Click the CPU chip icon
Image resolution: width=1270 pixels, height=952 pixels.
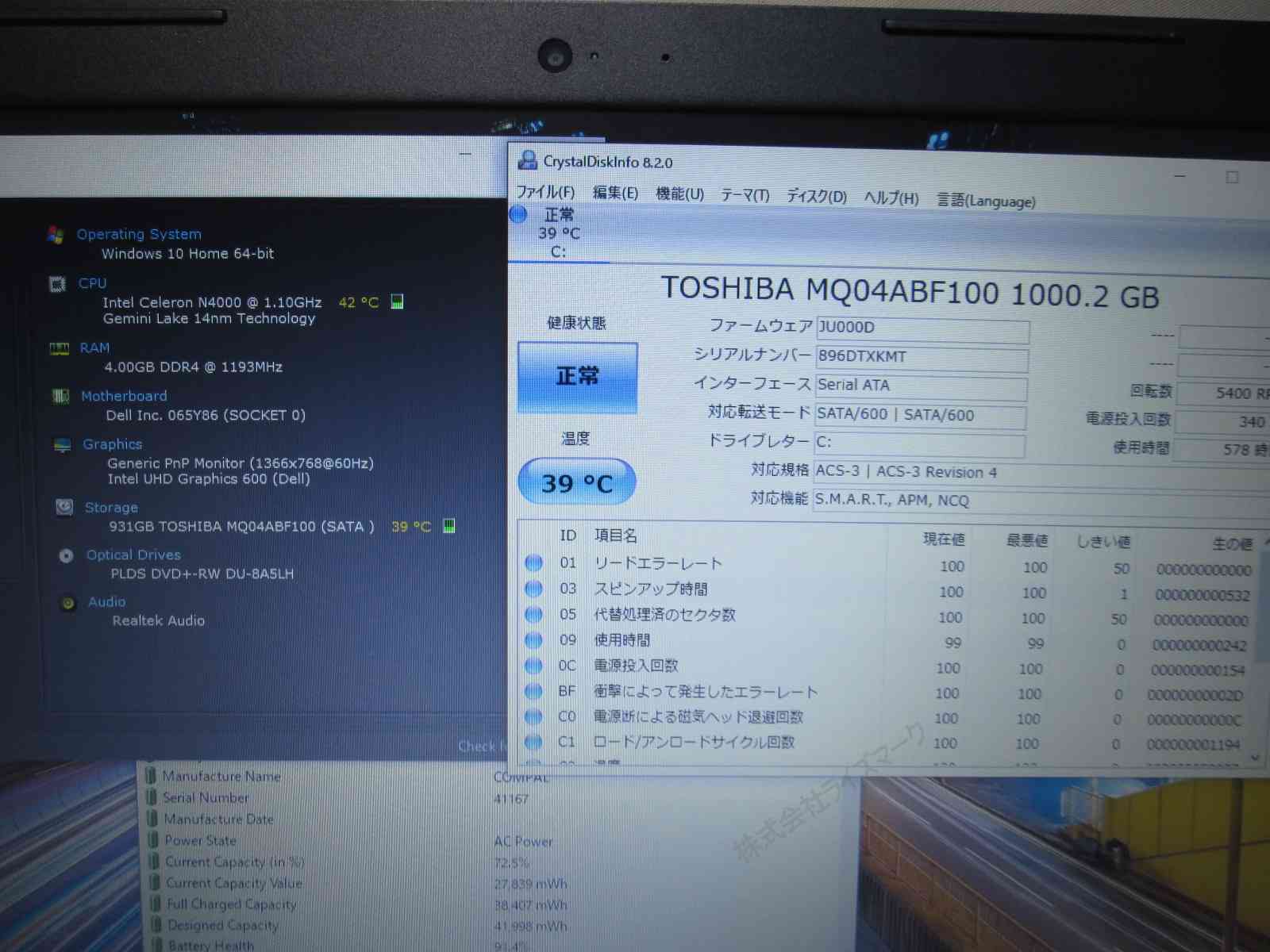(57, 284)
